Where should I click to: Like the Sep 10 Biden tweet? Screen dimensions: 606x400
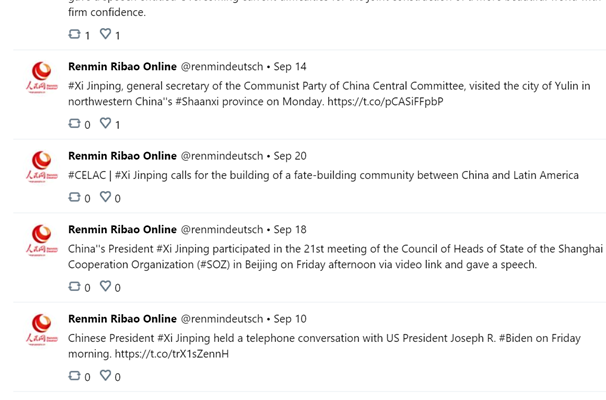(x=106, y=375)
